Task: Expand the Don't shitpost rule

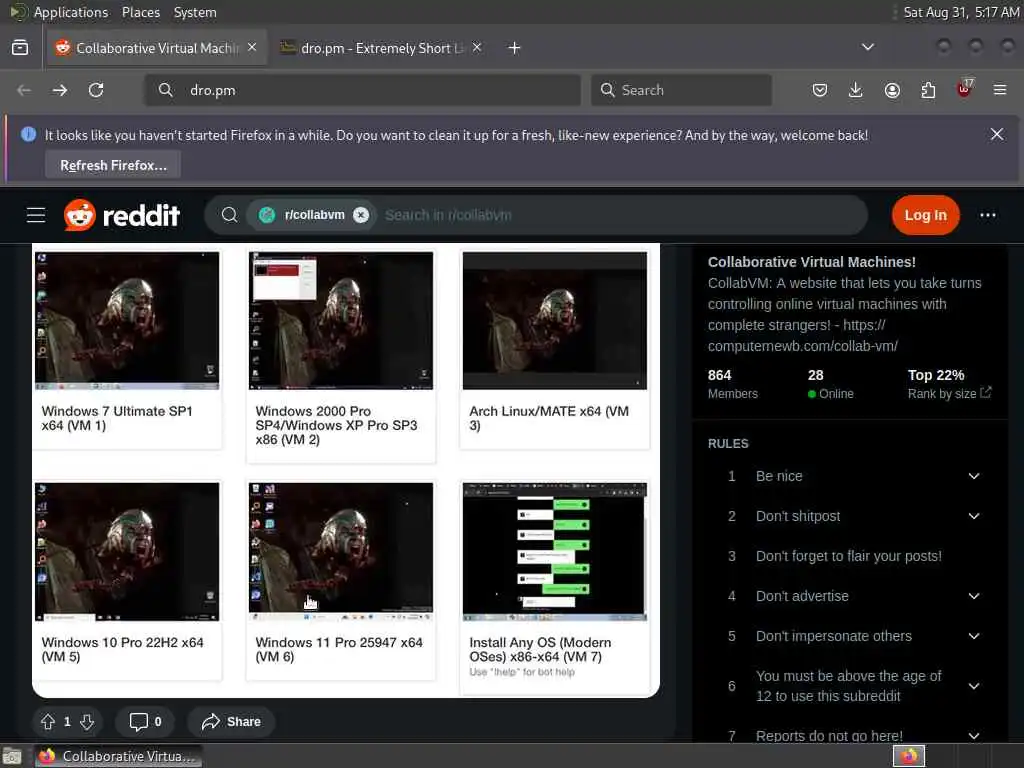Action: point(974,516)
